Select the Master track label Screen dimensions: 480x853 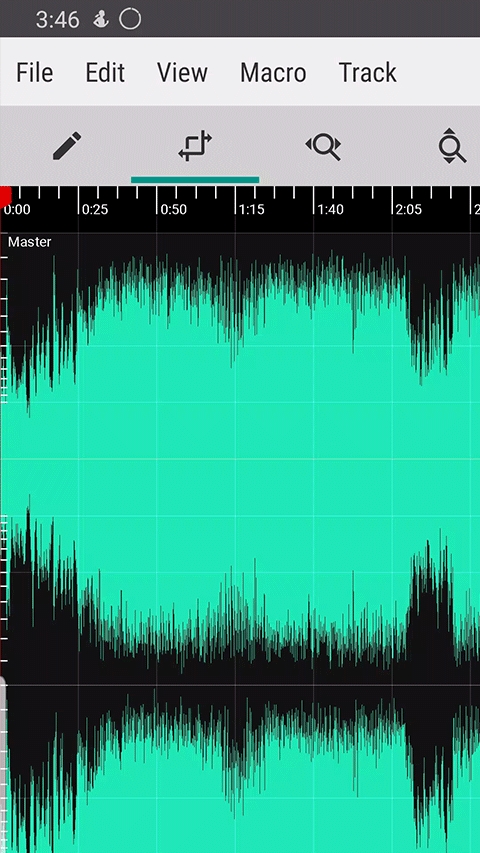[30, 242]
